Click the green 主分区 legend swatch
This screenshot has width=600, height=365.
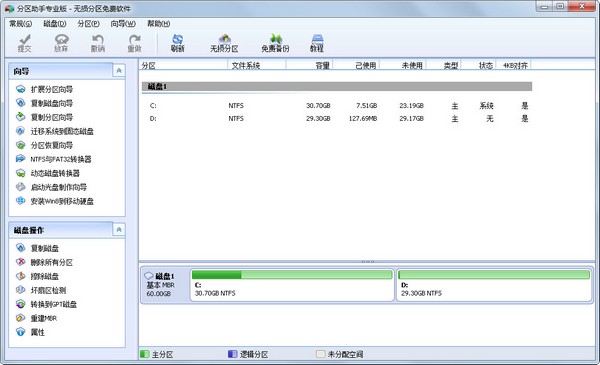145,354
